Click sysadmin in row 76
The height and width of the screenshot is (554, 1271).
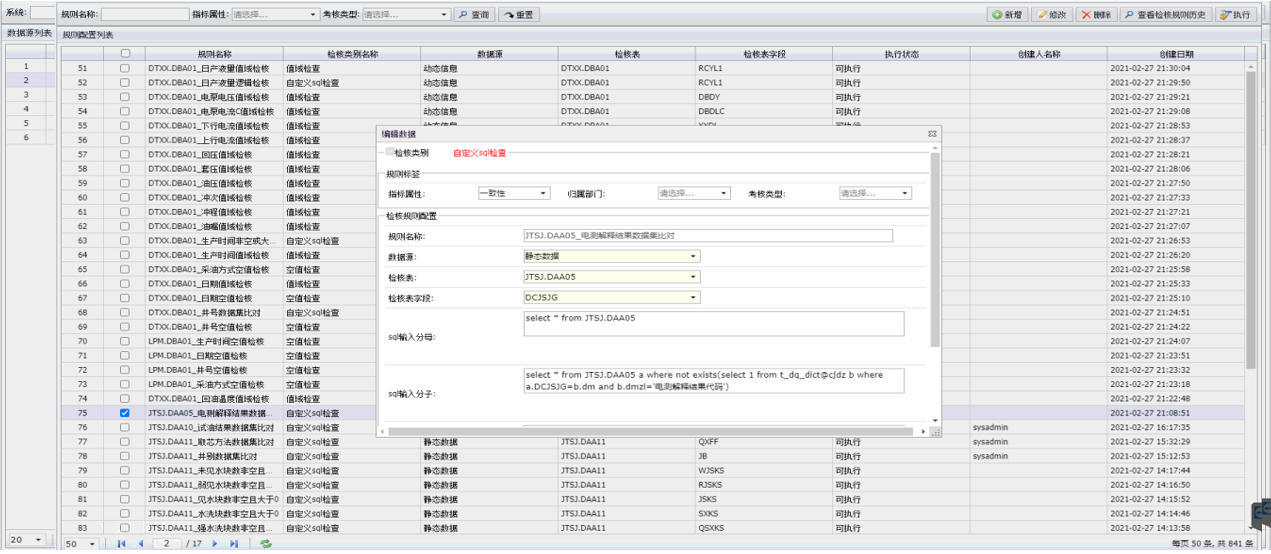pos(991,427)
